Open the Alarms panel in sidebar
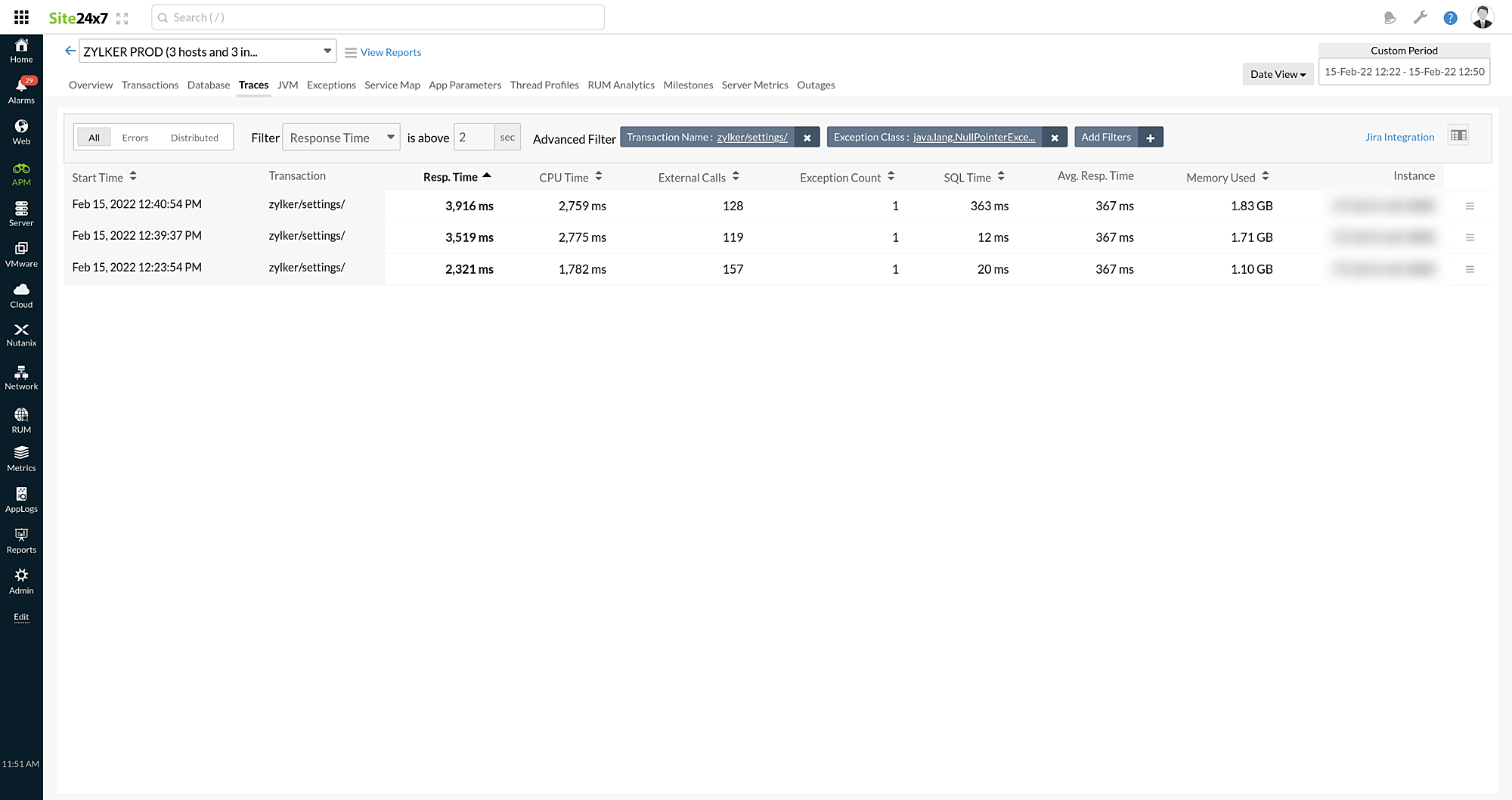Screen dimensions: 1512x800 coord(21,90)
